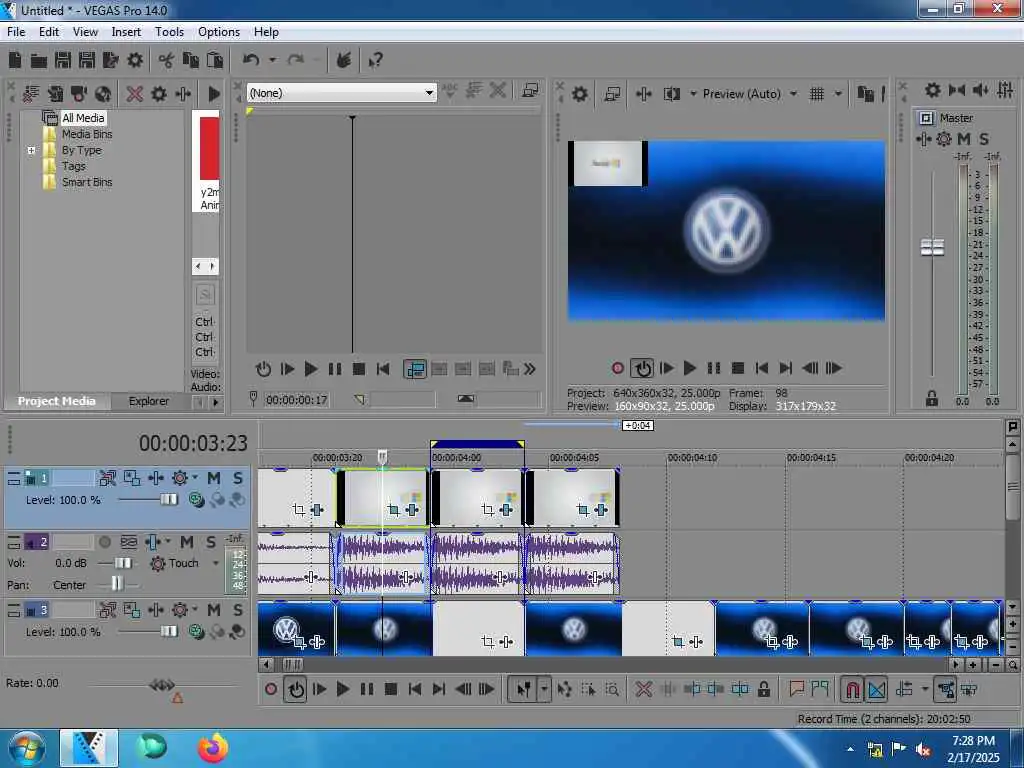Image resolution: width=1024 pixels, height=768 pixels.
Task: Click Record button in timeline transport
Action: [271, 689]
